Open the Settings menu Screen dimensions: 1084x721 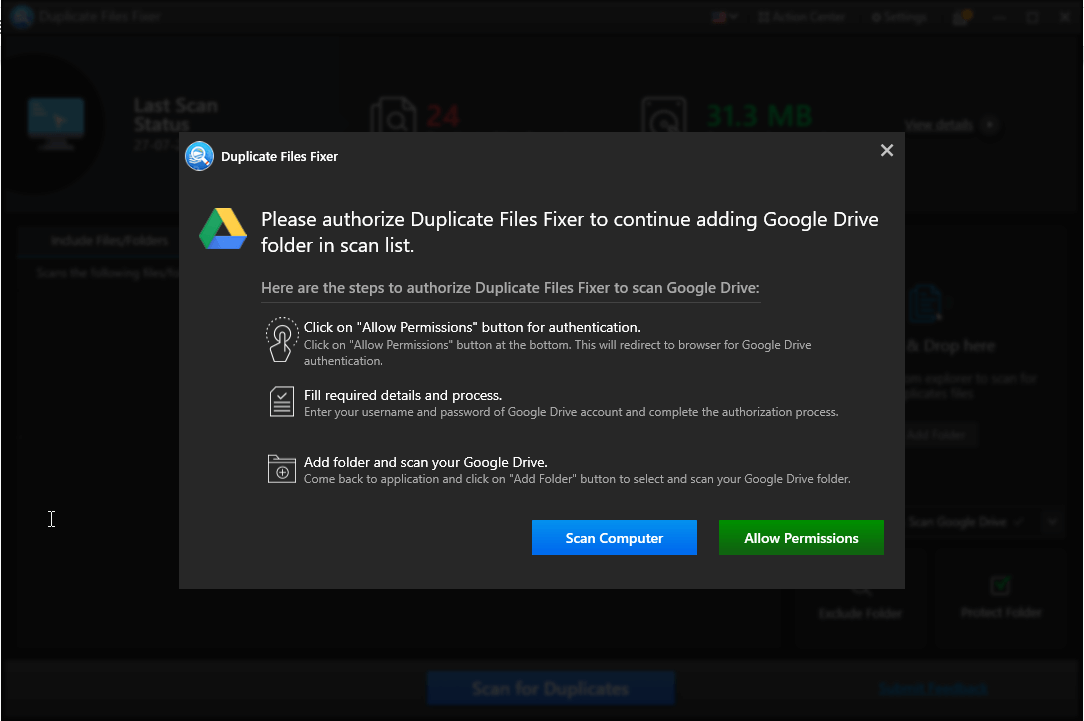(897, 16)
